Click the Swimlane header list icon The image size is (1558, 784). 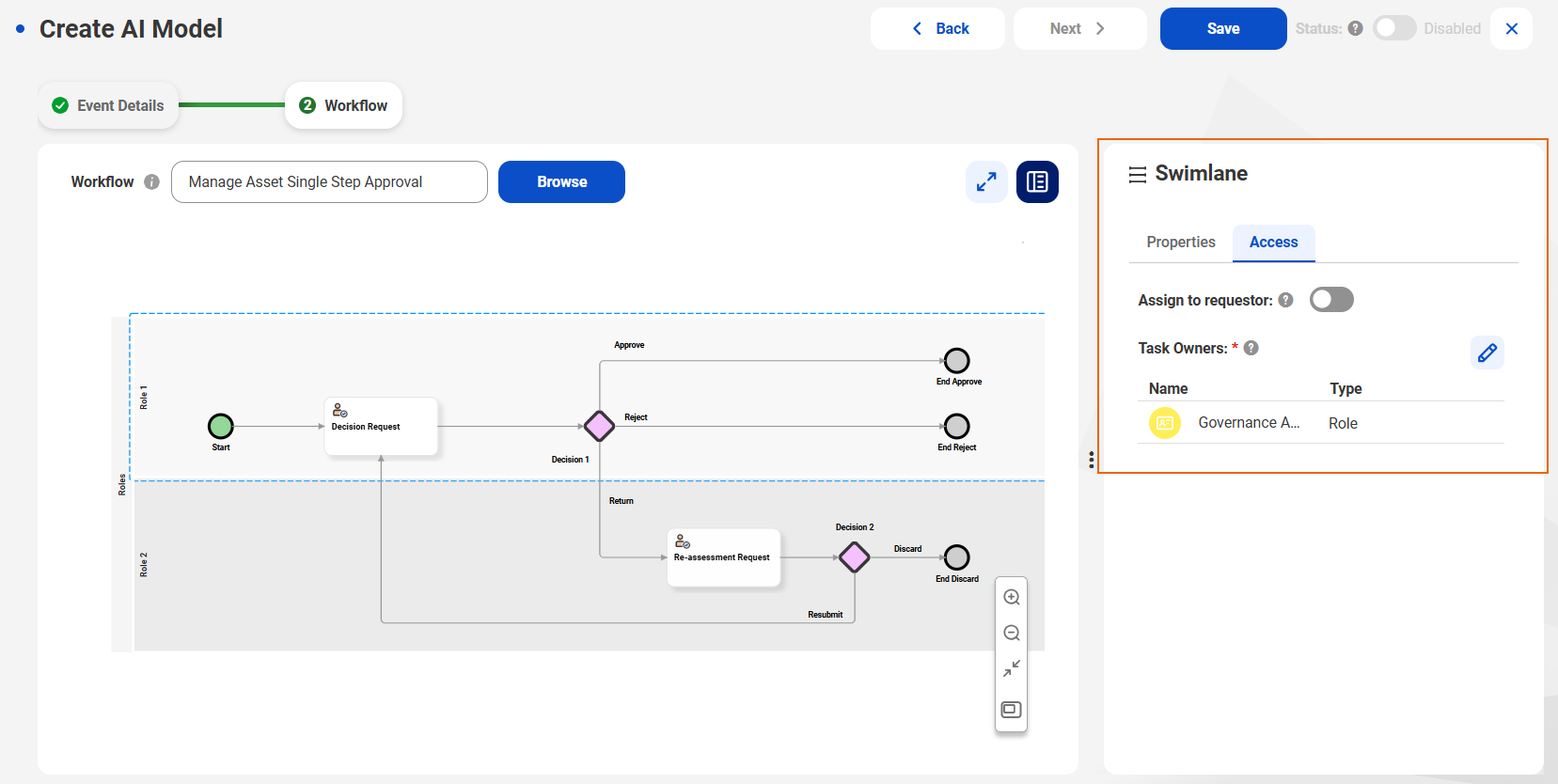(1138, 174)
